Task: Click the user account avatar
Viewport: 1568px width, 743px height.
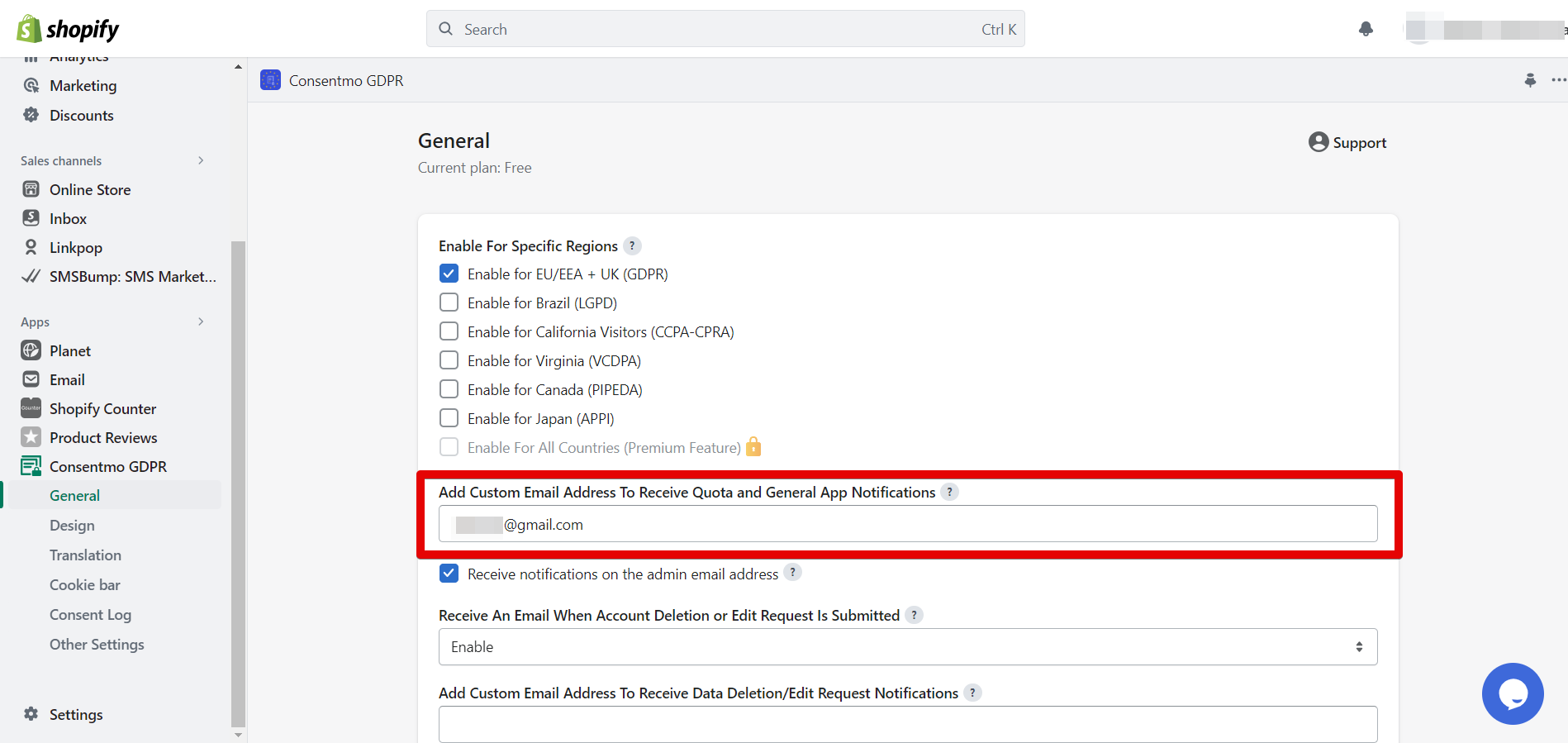Action: pyautogui.click(x=1418, y=29)
